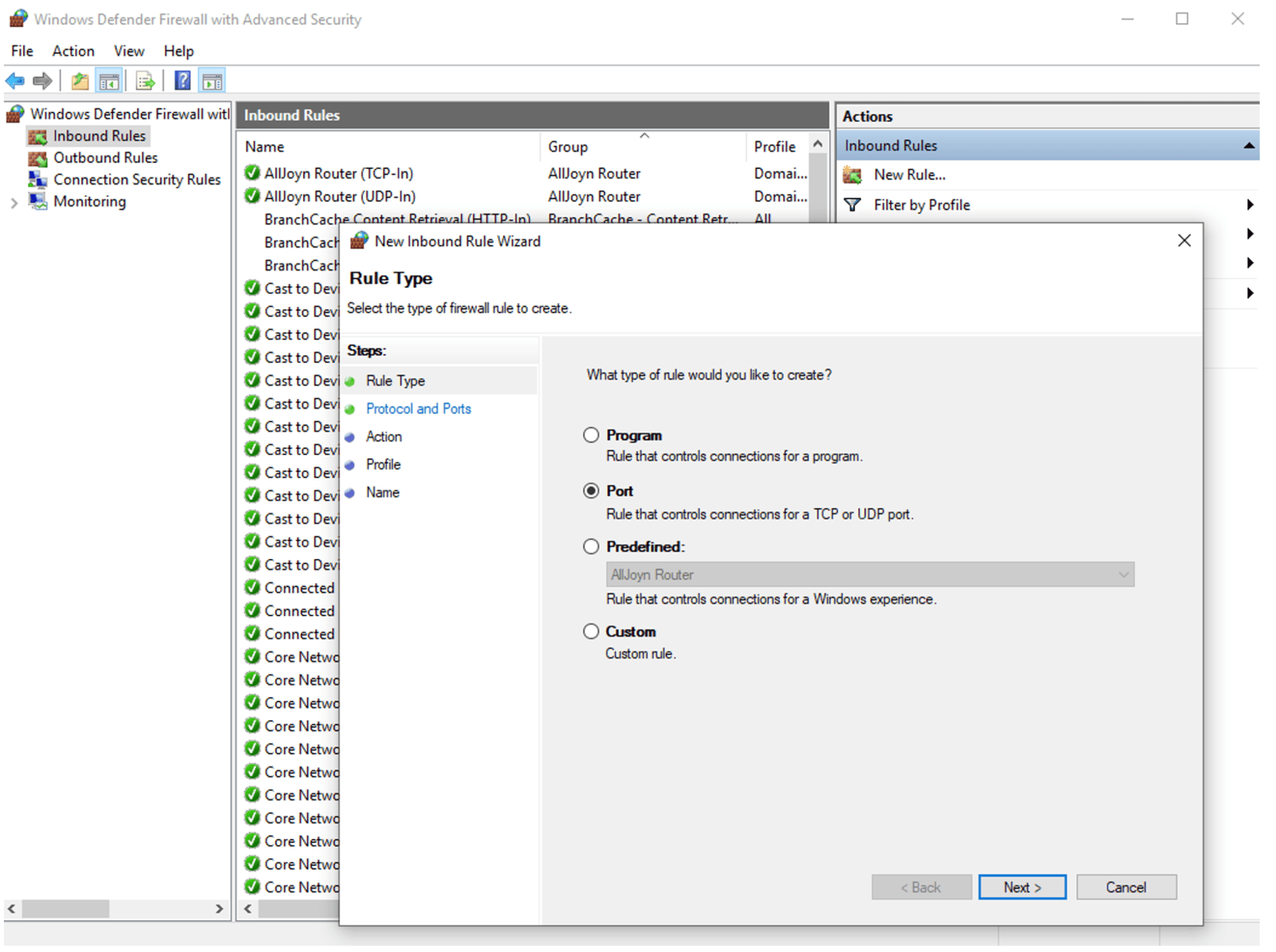Go to the Protocol and Ports step
This screenshot has width=1276, height=952.
coord(419,409)
